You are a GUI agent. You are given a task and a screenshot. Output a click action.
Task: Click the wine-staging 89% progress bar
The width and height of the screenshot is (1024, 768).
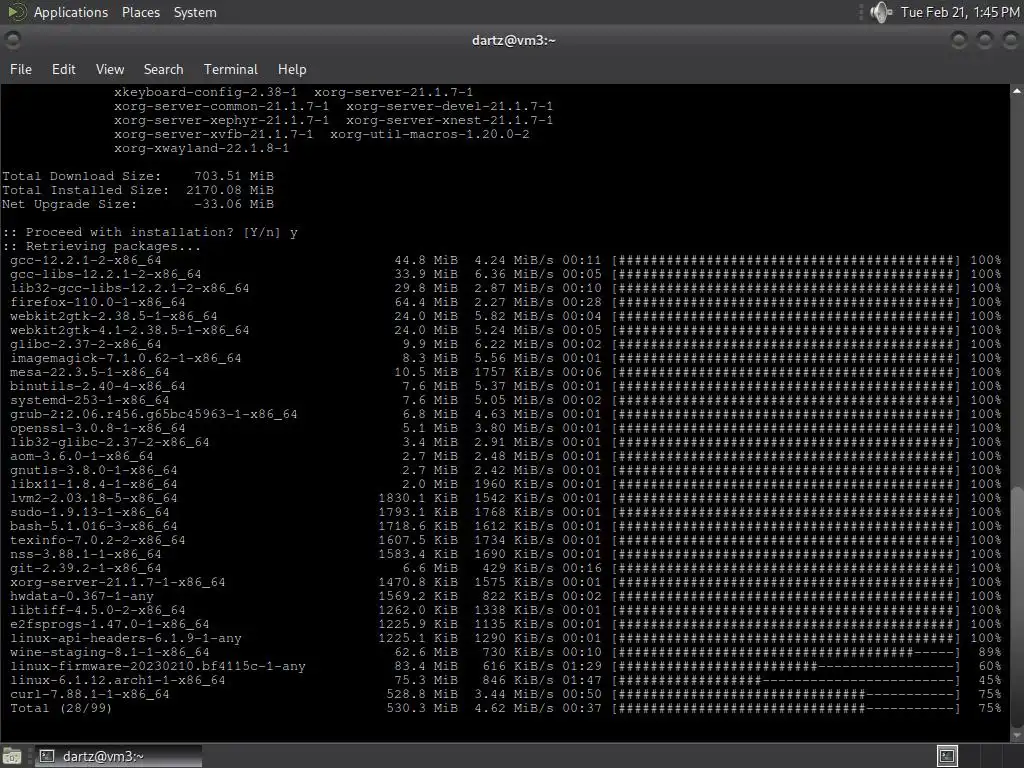(x=786, y=652)
